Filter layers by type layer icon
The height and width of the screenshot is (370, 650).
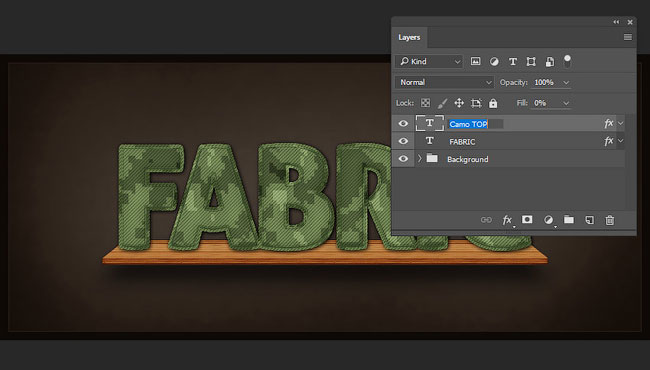coord(513,62)
